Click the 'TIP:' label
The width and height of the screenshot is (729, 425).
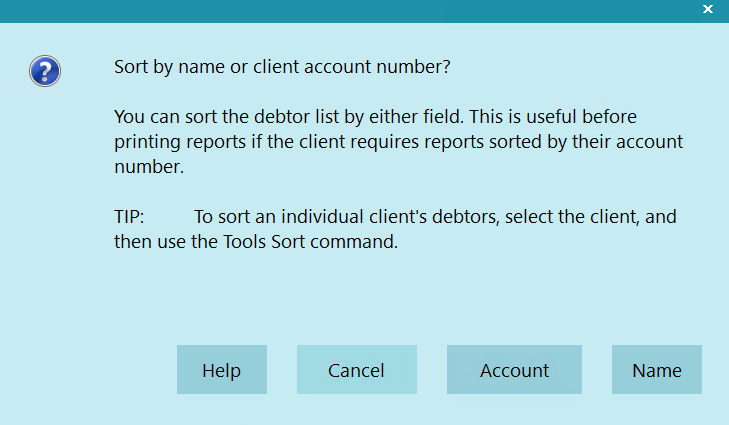(129, 217)
